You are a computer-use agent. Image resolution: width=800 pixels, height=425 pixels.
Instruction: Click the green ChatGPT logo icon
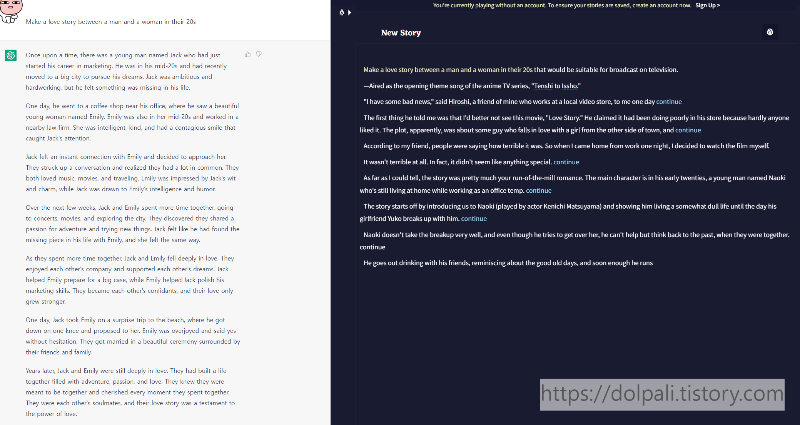(x=11, y=55)
